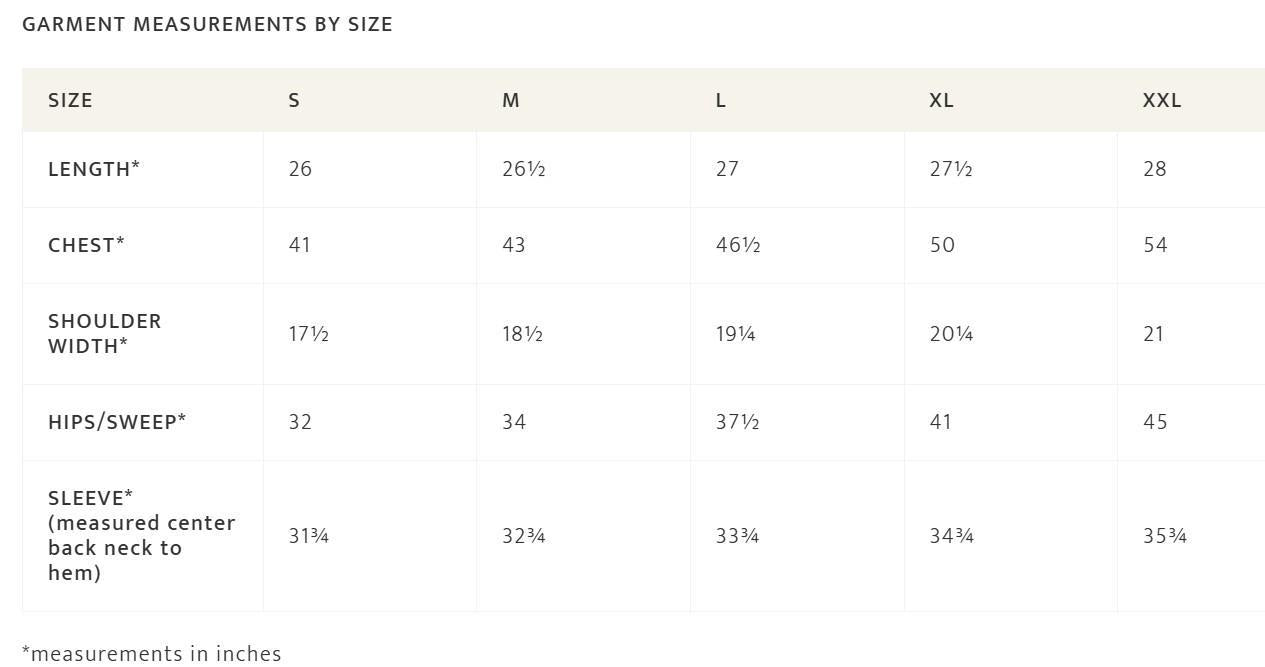The height and width of the screenshot is (667, 1265).
Task: Click the 26 length value for S
Action: point(300,169)
